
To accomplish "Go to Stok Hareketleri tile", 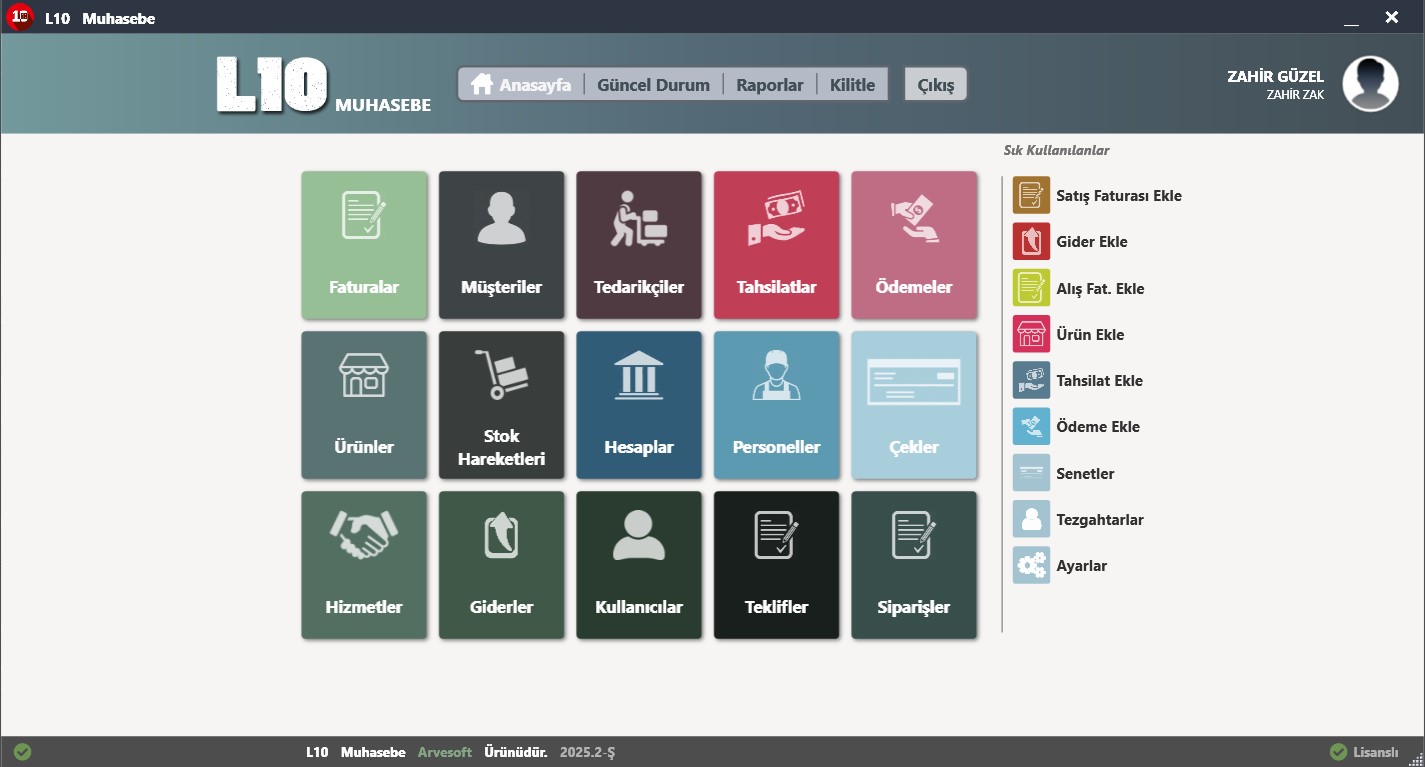I will click(501, 405).
